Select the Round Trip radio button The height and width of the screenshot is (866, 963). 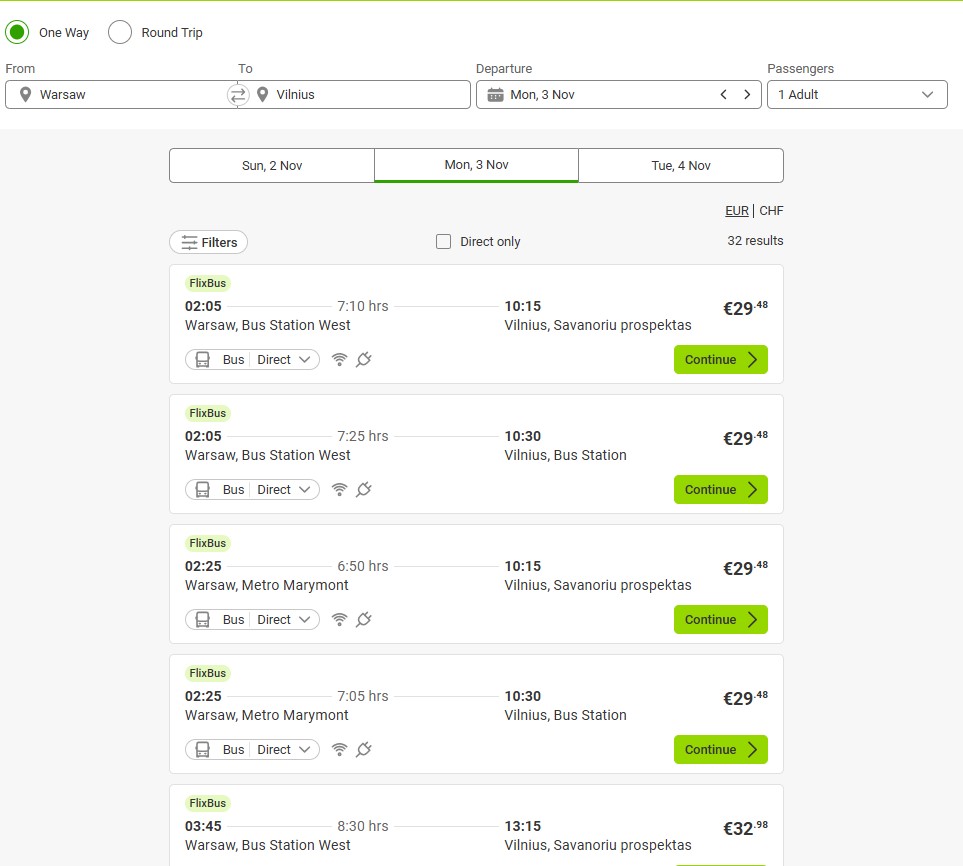coord(120,33)
